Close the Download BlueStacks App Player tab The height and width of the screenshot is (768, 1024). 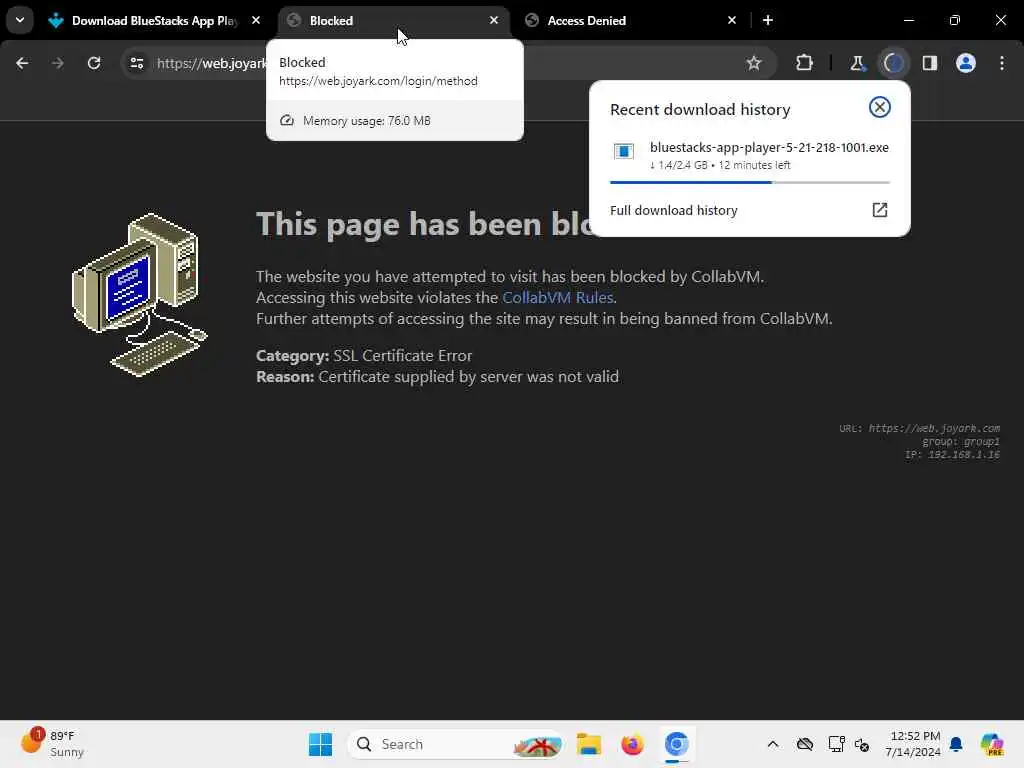(x=256, y=20)
